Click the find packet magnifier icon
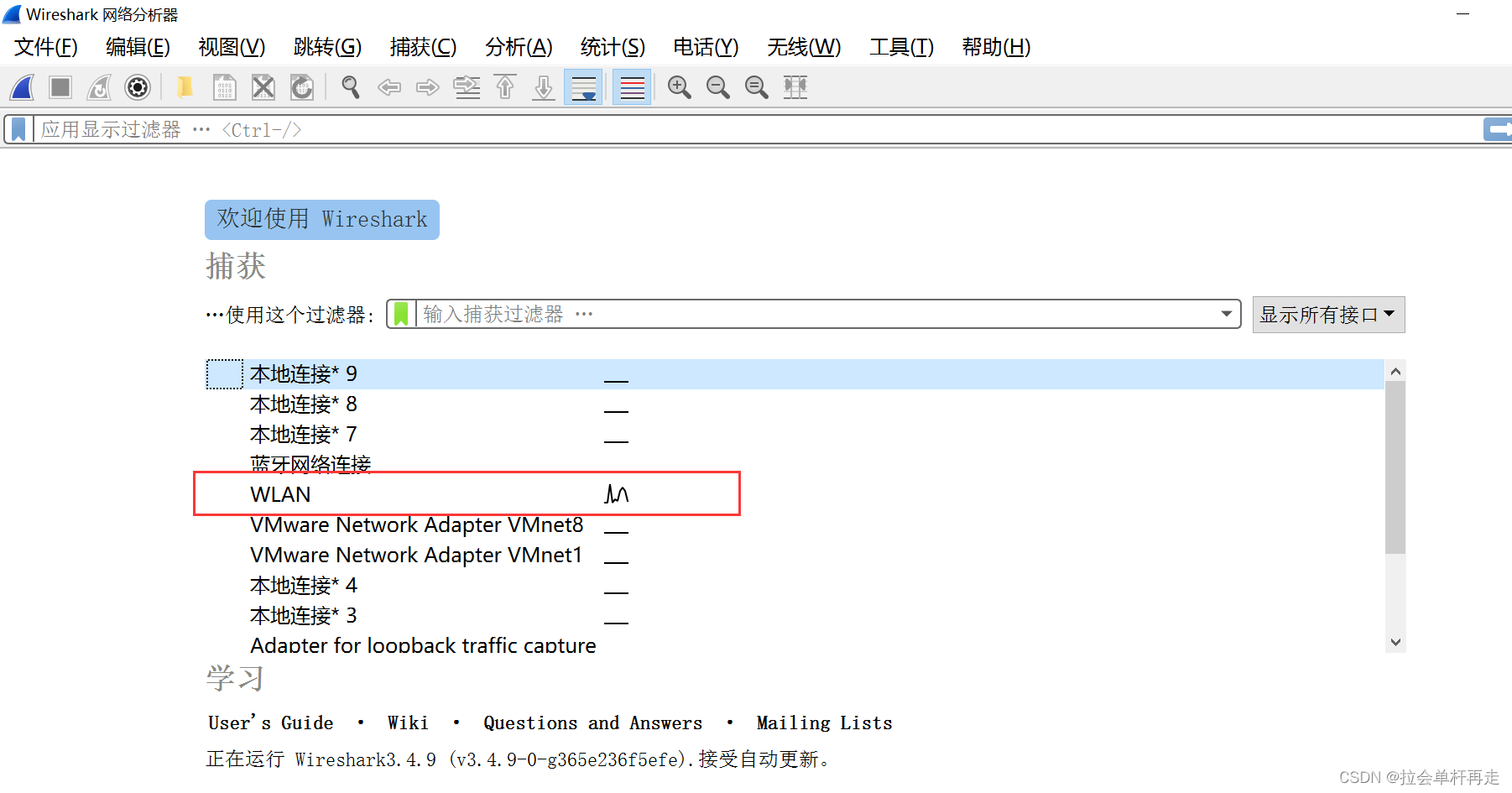This screenshot has height=793, width=1512. [x=351, y=87]
